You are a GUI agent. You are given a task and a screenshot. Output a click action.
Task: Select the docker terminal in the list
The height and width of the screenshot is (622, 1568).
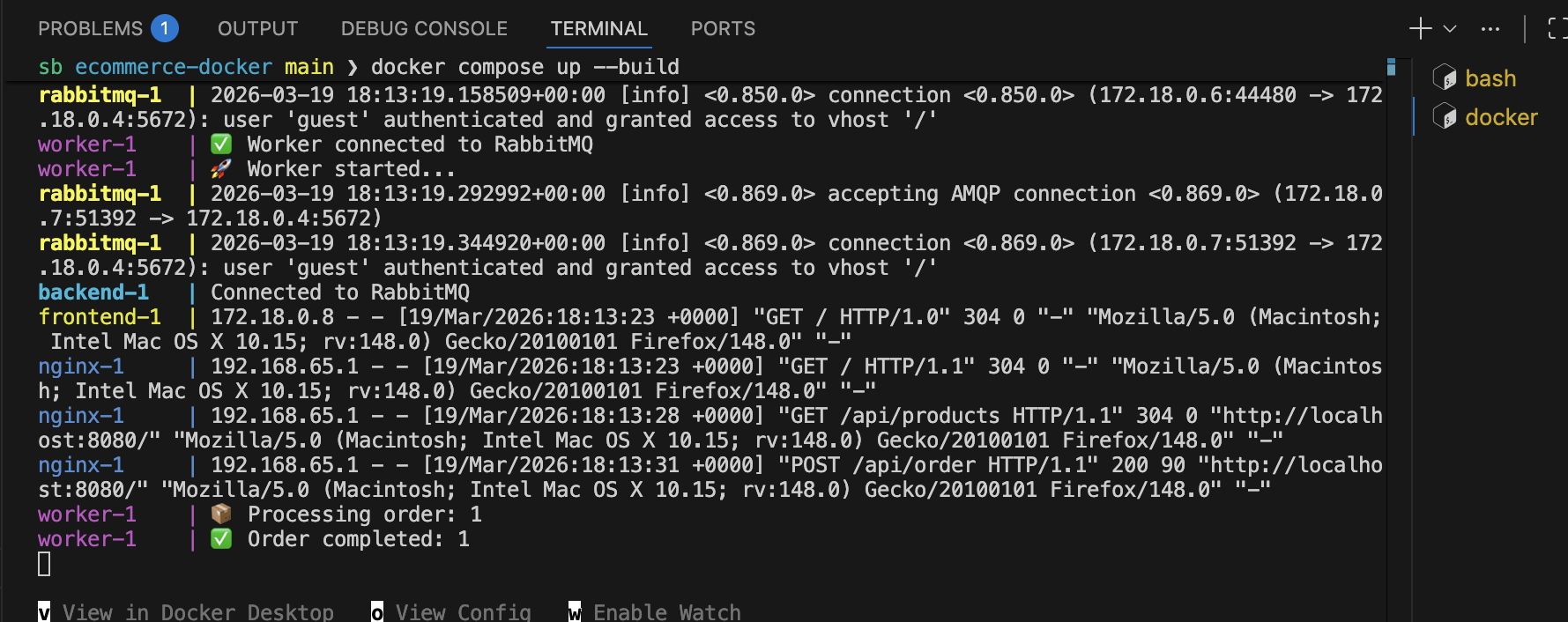click(x=1501, y=117)
